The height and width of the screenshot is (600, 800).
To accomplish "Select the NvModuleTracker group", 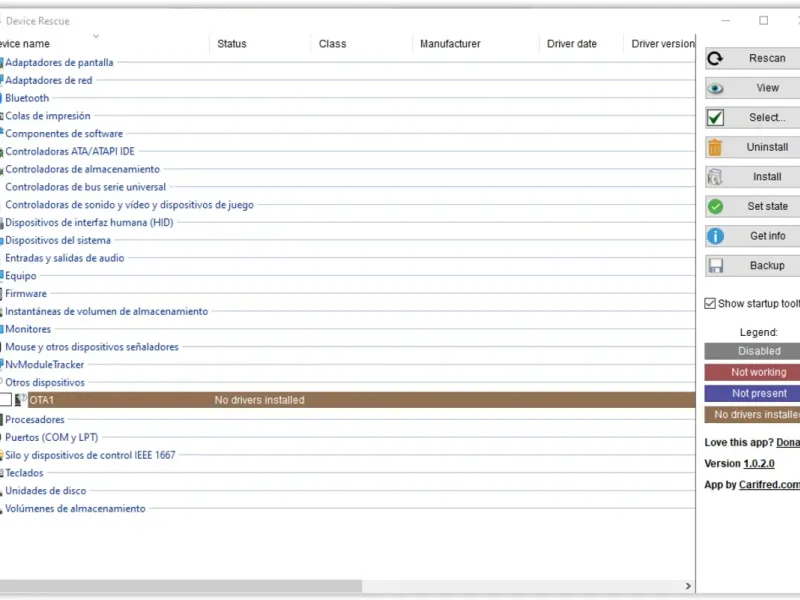I will click(x=44, y=365).
